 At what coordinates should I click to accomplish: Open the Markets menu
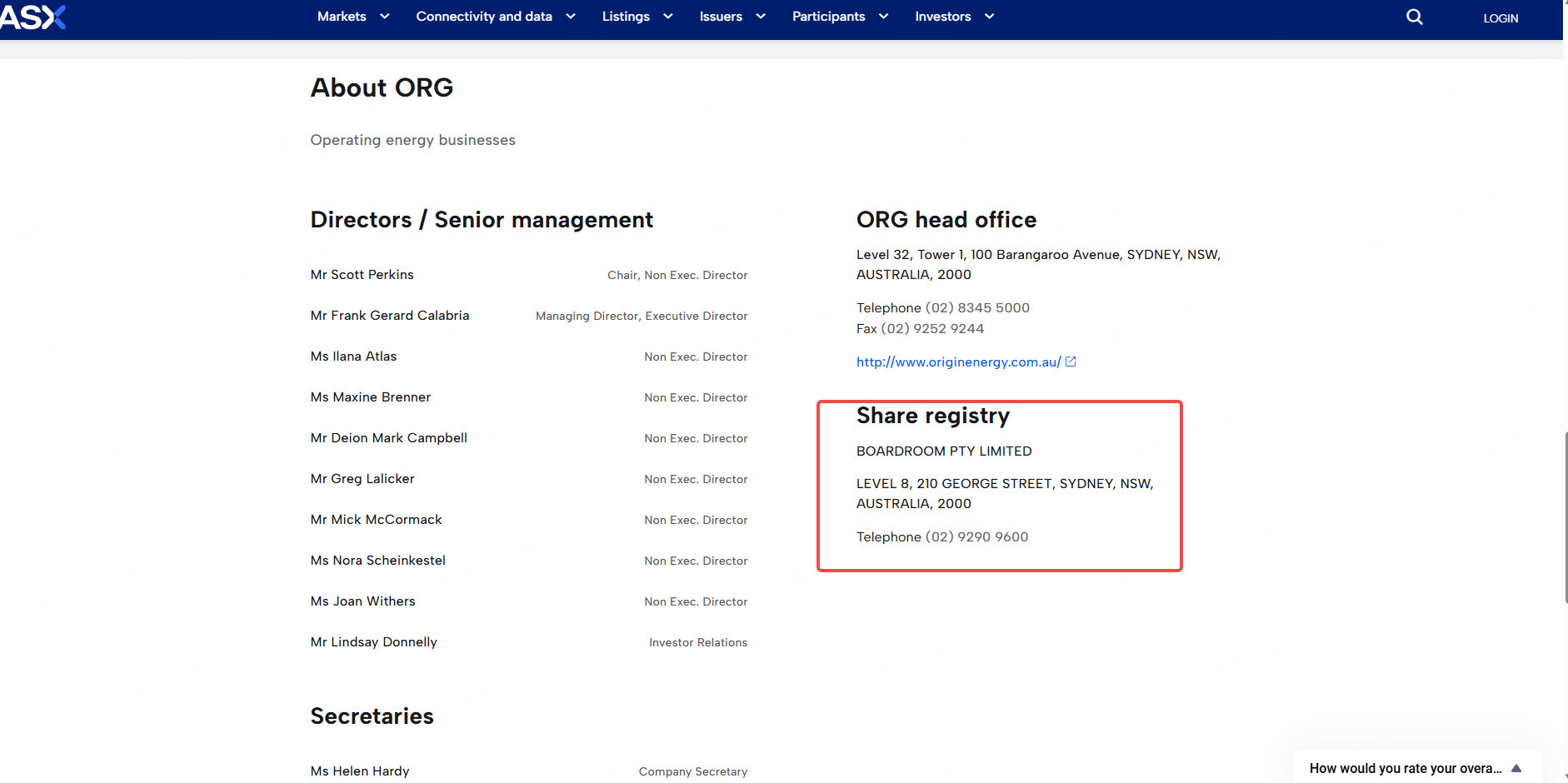342,17
